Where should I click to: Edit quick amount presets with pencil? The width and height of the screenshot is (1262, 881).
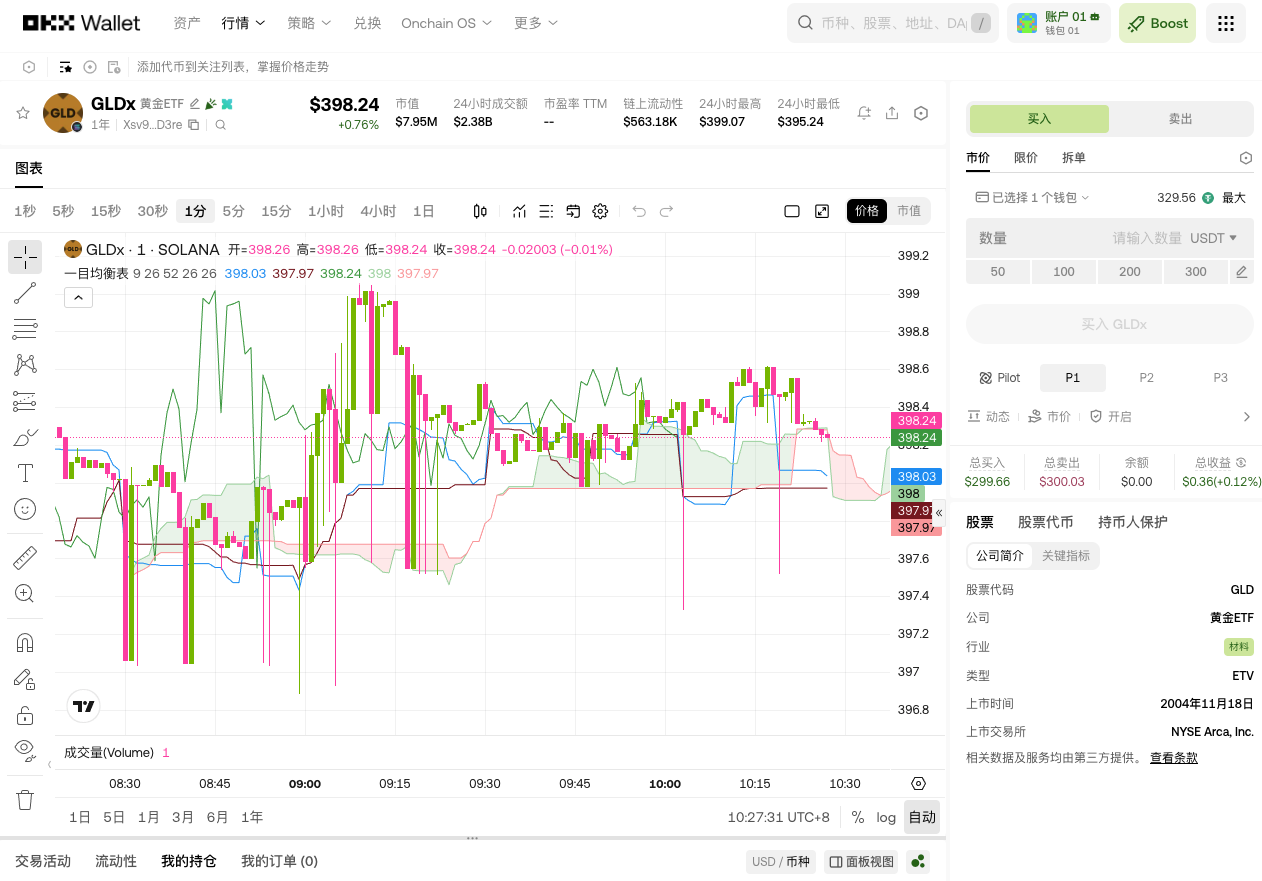[x=1241, y=272]
